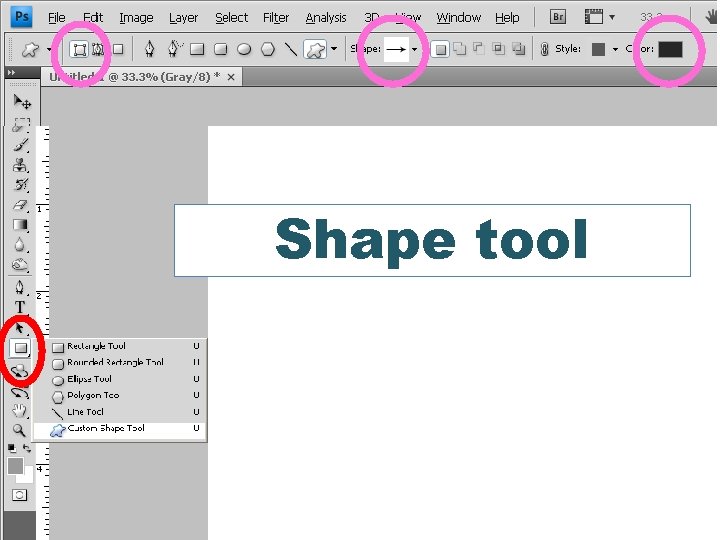Open the layer Style picker dropdown
The height and width of the screenshot is (540, 720).
(615, 49)
